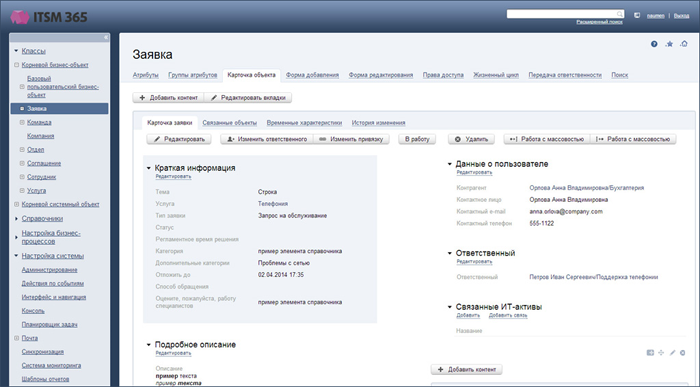700x387 pixels.
Task: Click Добавить связь link
Action: (508, 316)
